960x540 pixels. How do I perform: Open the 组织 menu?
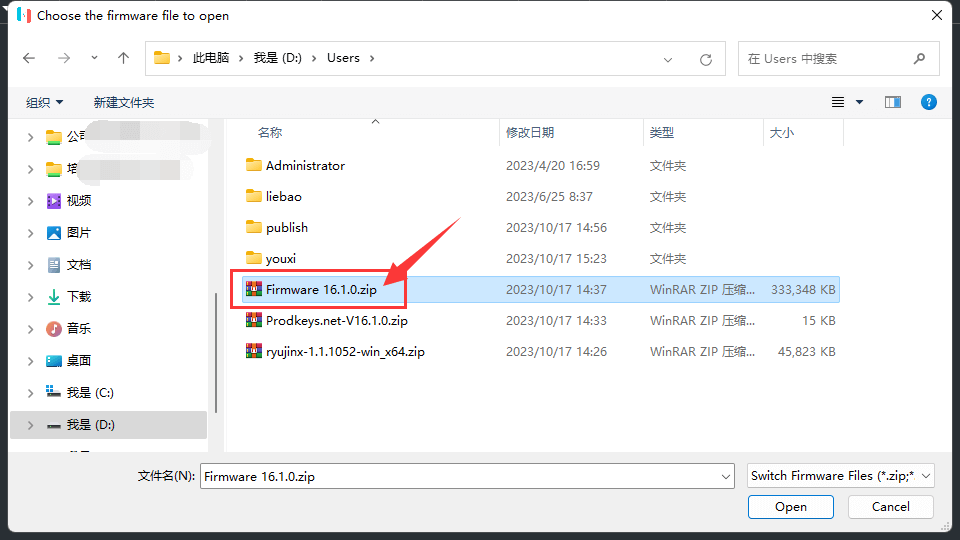click(44, 102)
